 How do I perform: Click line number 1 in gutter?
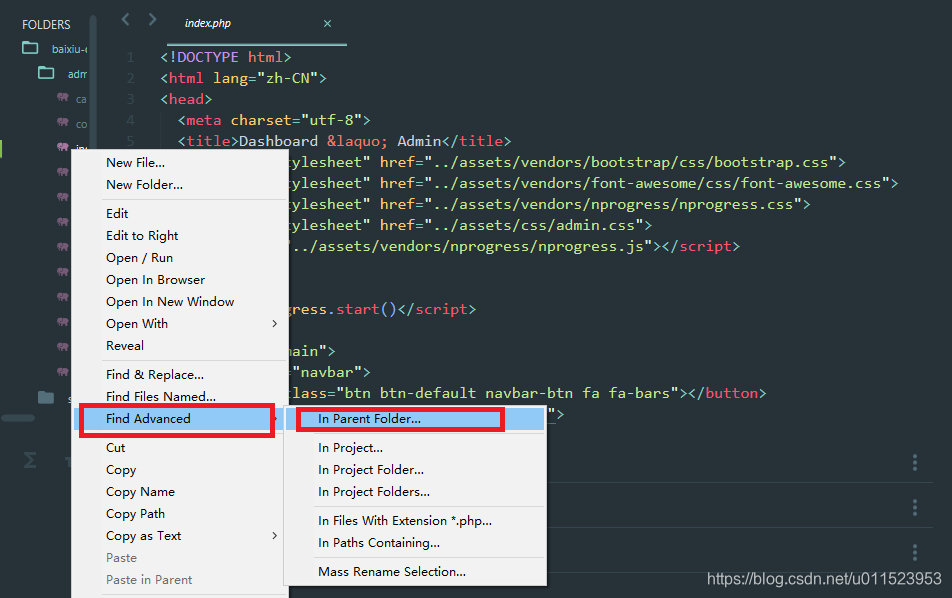click(131, 57)
